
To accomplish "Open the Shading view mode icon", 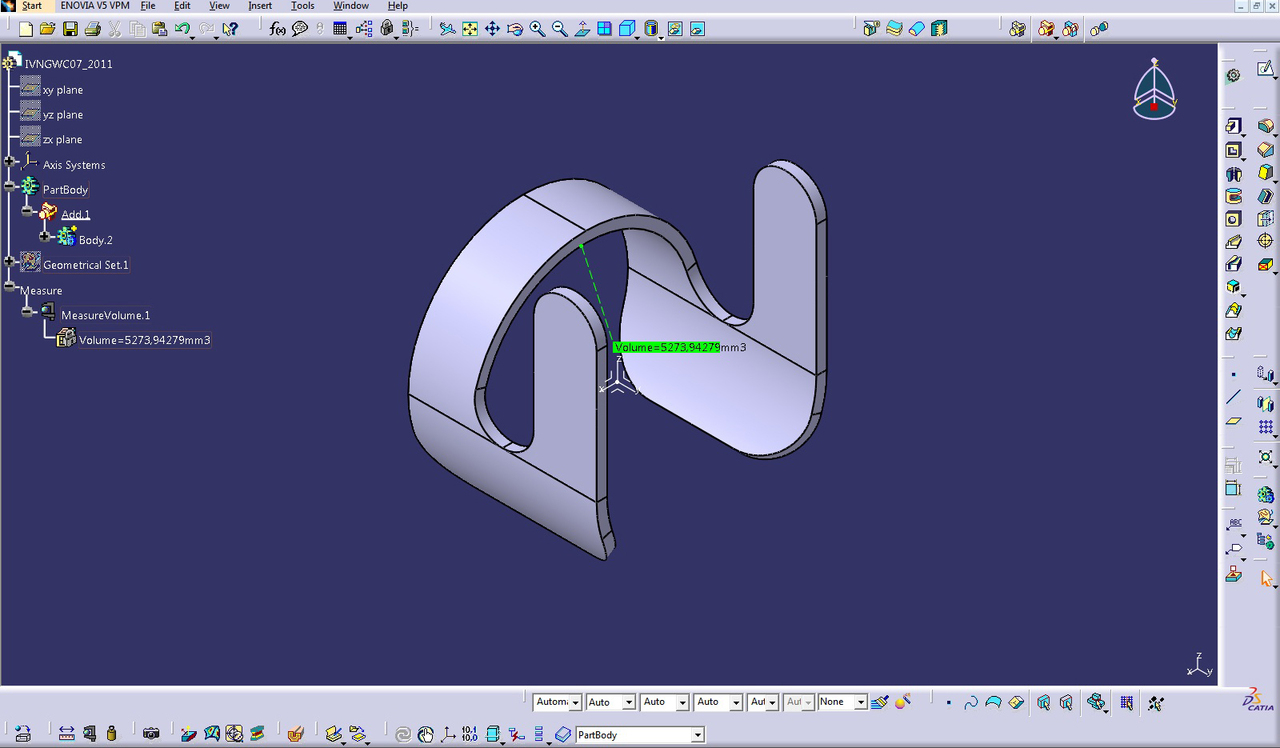I will pos(652,29).
